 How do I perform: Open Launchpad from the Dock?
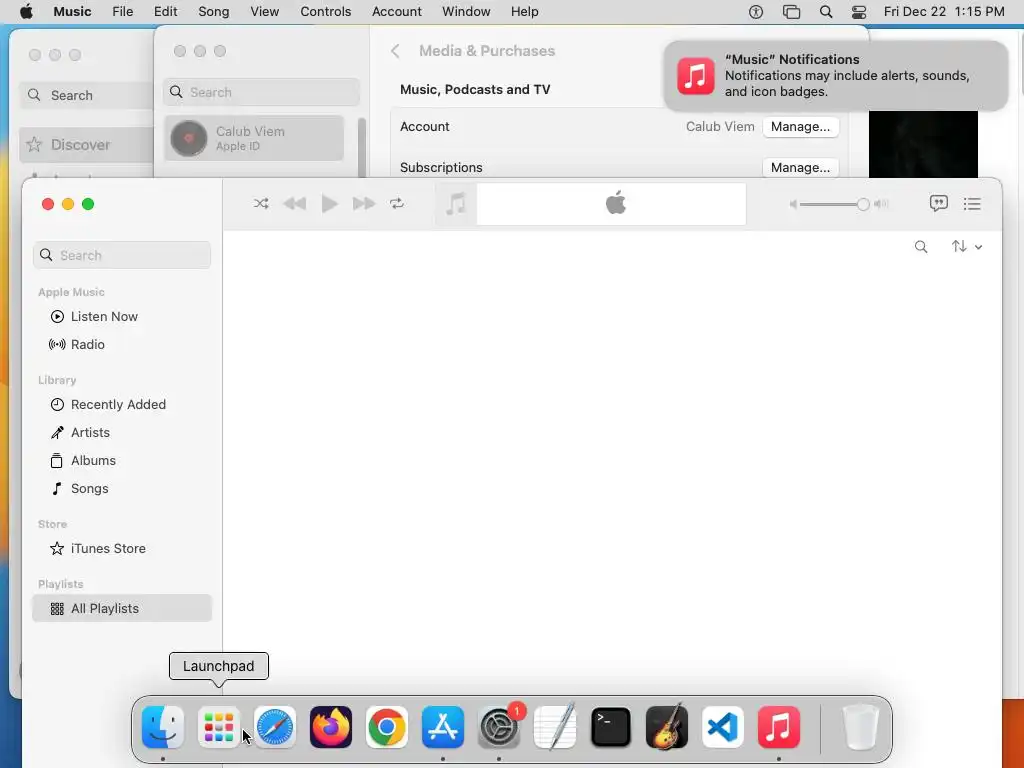(x=219, y=727)
